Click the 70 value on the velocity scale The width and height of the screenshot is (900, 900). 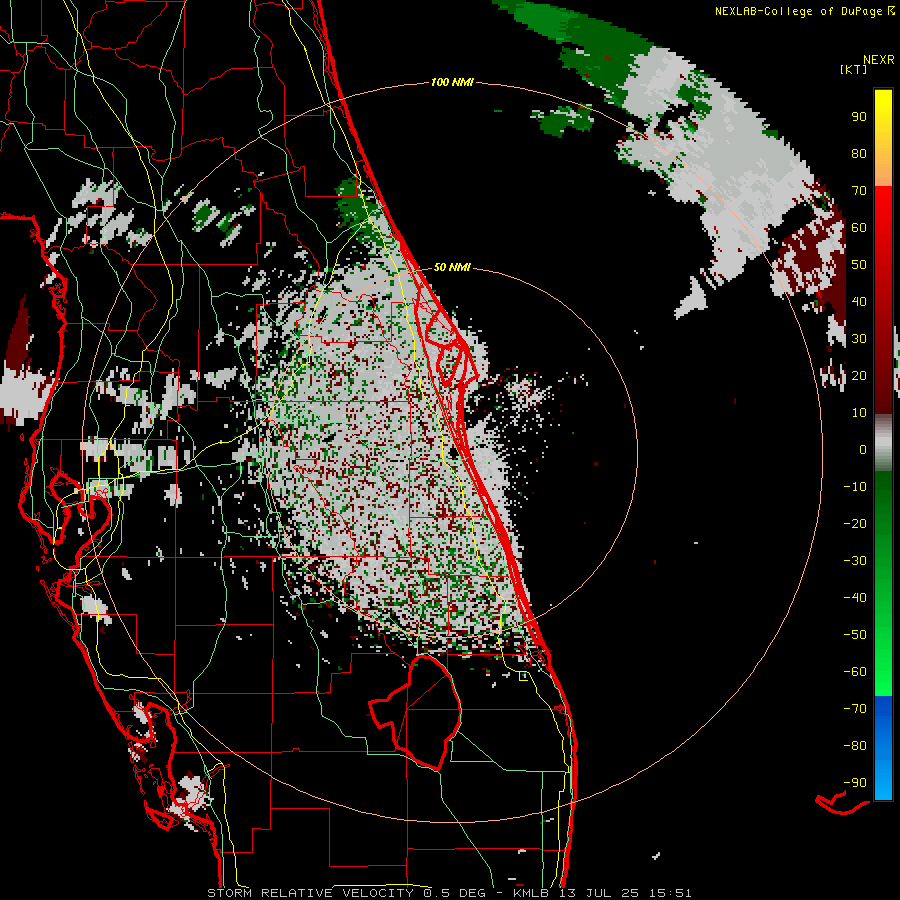[859, 191]
